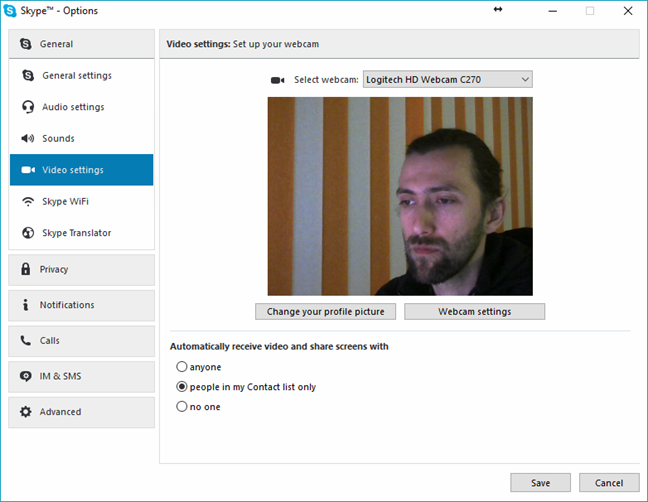Expand the Advanced section
The image size is (648, 502).
click(x=81, y=412)
